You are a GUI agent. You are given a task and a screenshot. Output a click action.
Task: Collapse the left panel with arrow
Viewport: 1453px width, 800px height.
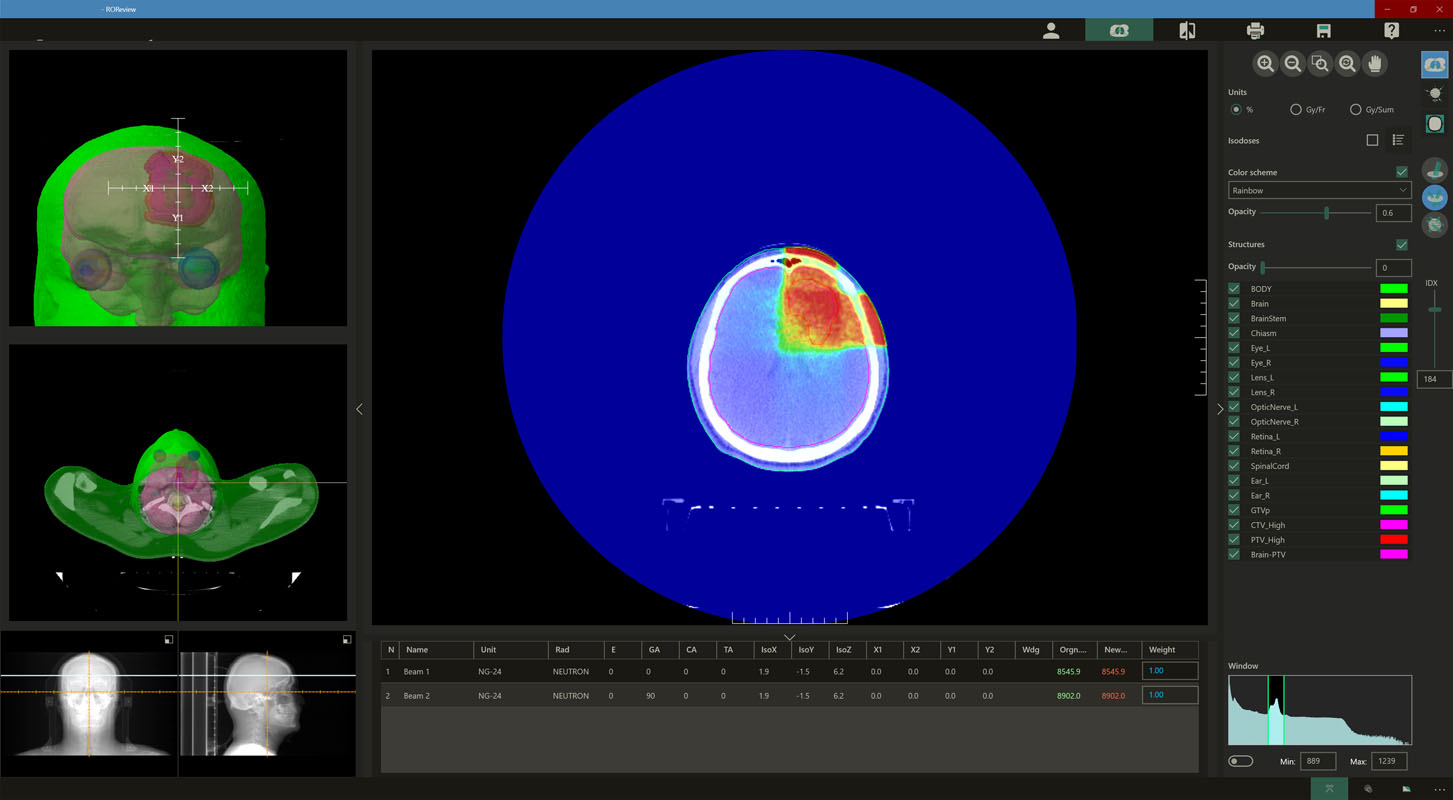359,409
